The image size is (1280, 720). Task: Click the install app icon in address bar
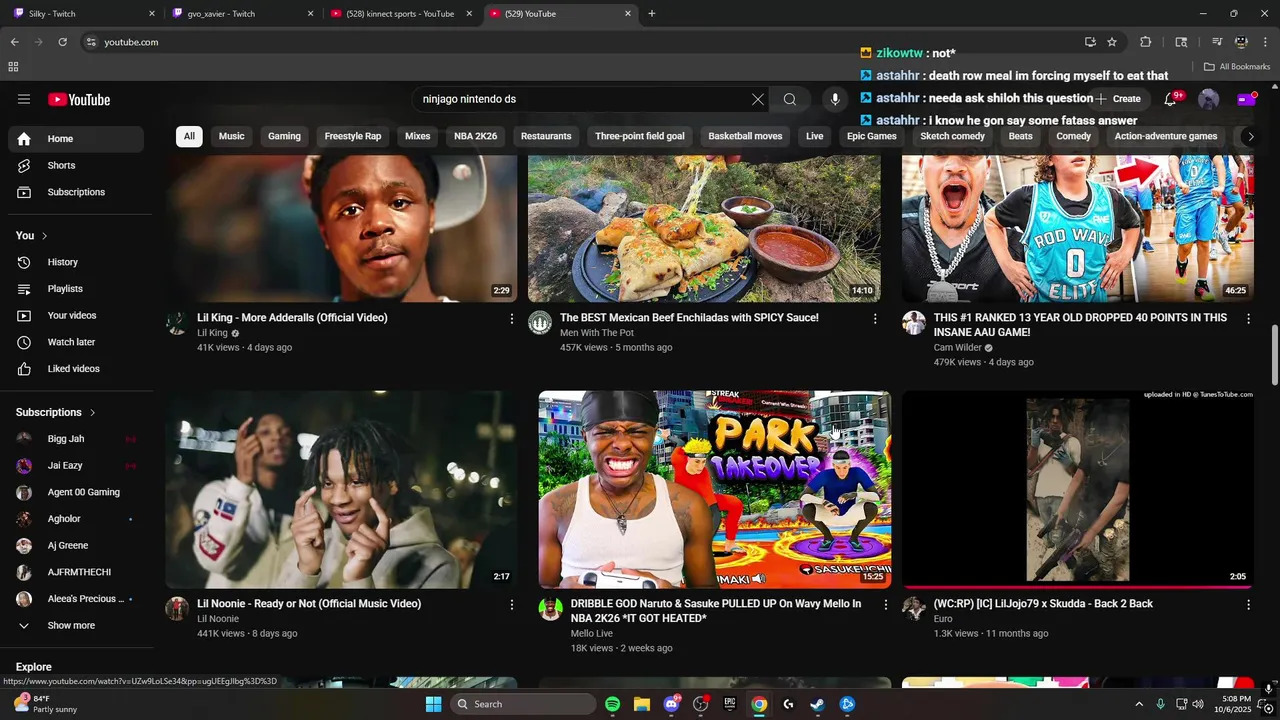(1090, 42)
